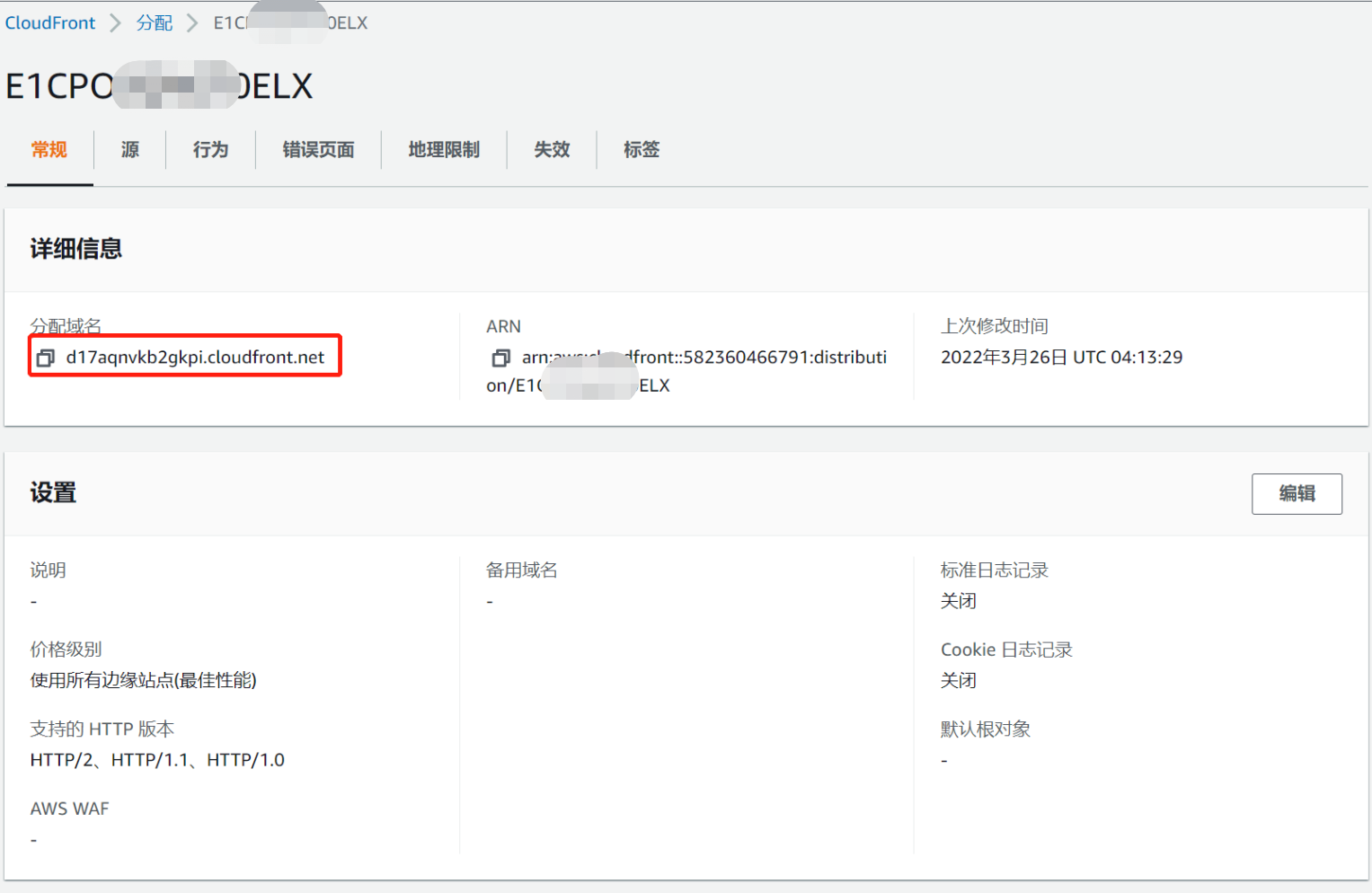Click the HTTP/2、HTTP/1.1、HTTP/1.0 value
Viewport: 1372px width, 893px height.
click(157, 760)
